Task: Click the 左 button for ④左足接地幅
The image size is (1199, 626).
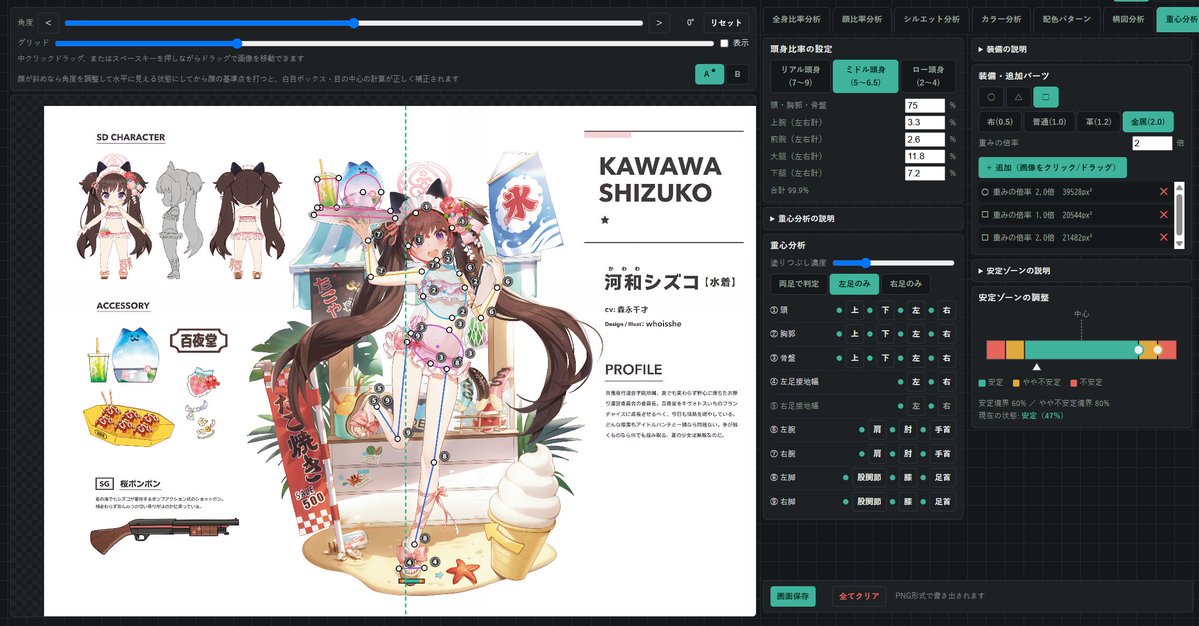Action: coord(916,381)
